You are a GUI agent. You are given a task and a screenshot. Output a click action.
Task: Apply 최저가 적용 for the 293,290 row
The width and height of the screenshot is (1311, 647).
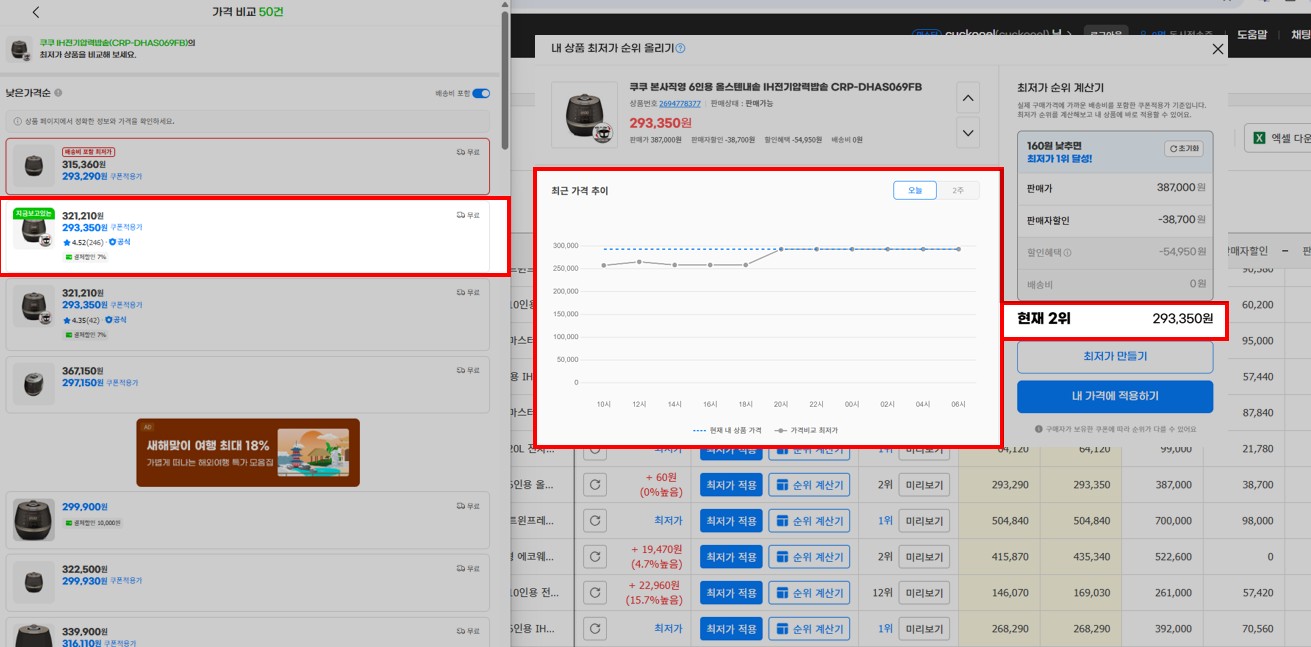click(x=731, y=485)
